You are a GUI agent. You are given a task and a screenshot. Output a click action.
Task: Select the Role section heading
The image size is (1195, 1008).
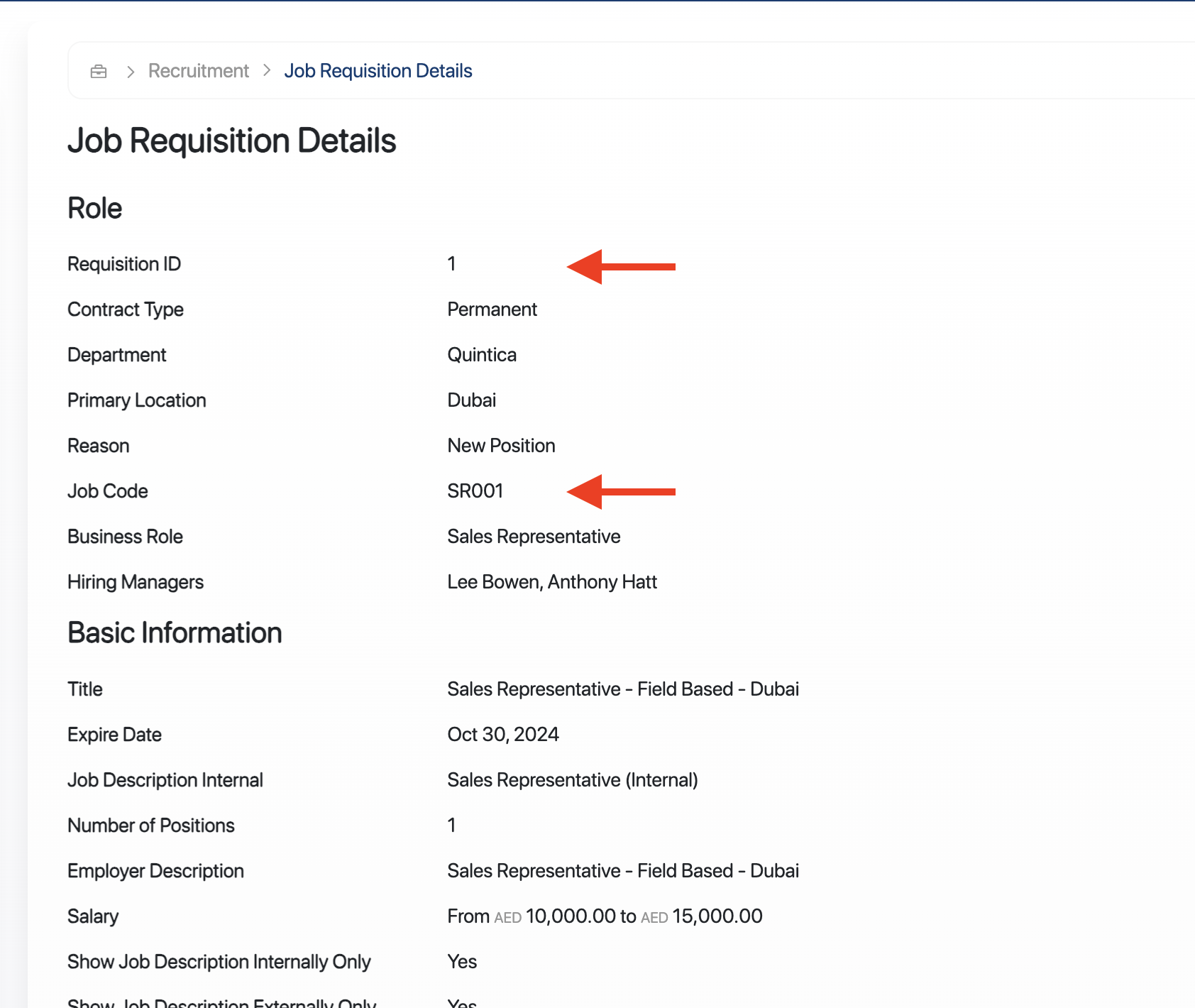(x=94, y=209)
